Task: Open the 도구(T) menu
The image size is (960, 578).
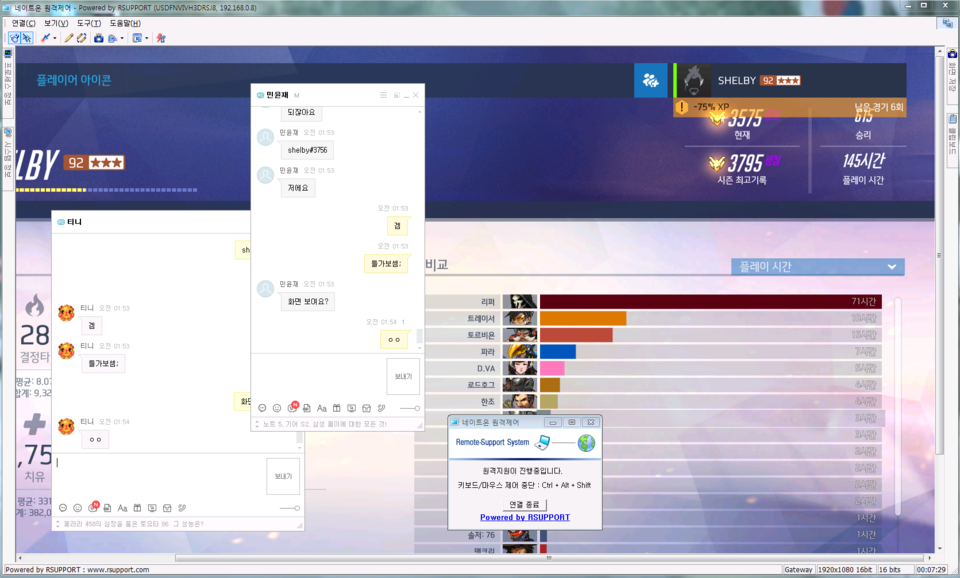Action: (89, 23)
